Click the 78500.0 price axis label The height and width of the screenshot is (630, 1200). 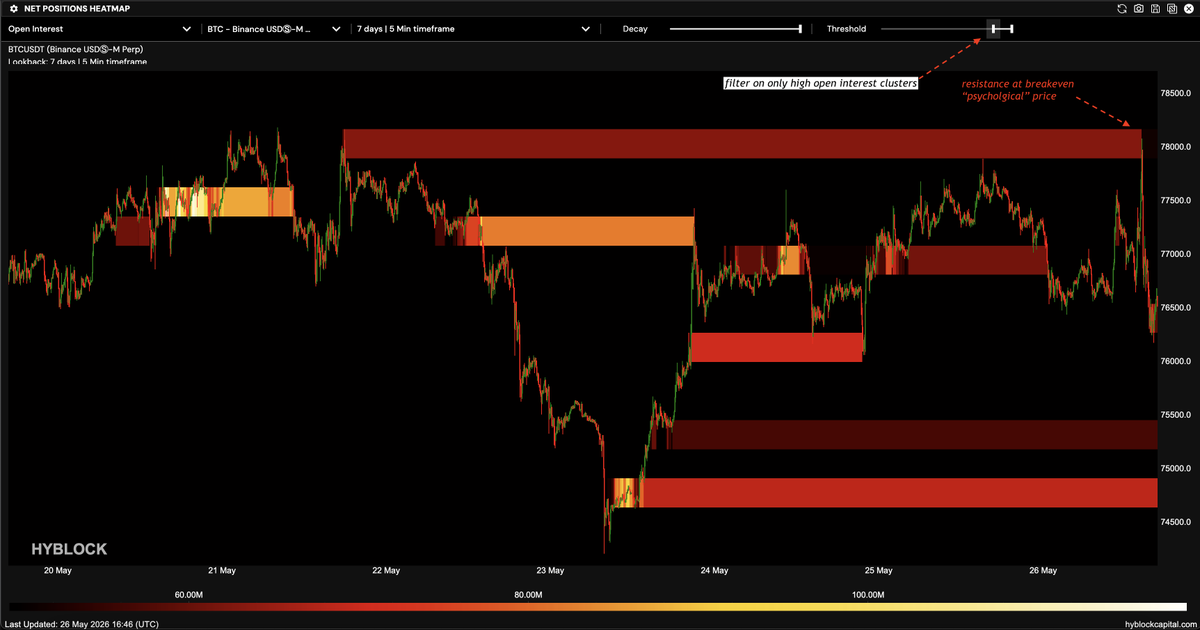[1177, 93]
